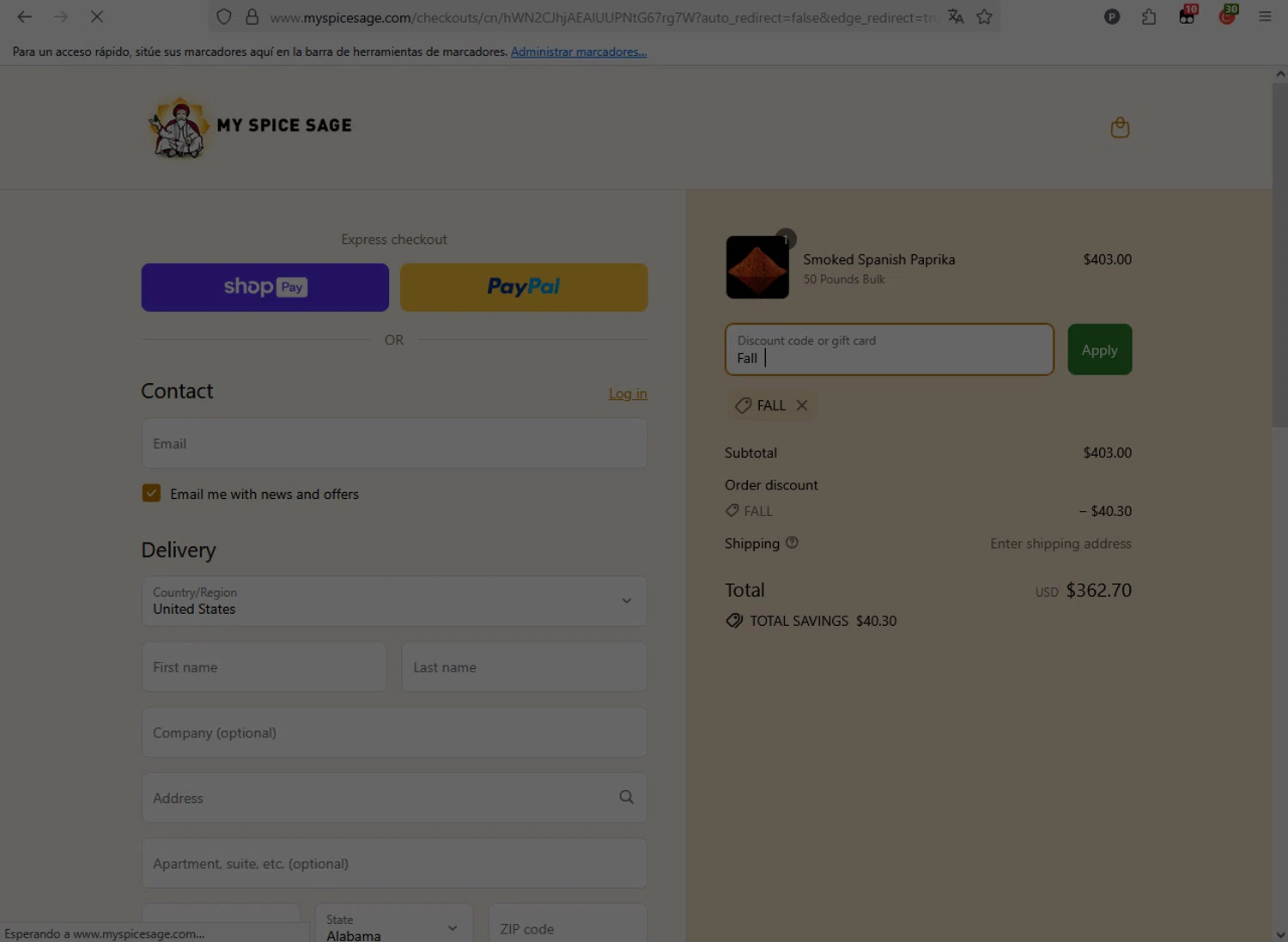Click the Log in link

[x=628, y=393]
